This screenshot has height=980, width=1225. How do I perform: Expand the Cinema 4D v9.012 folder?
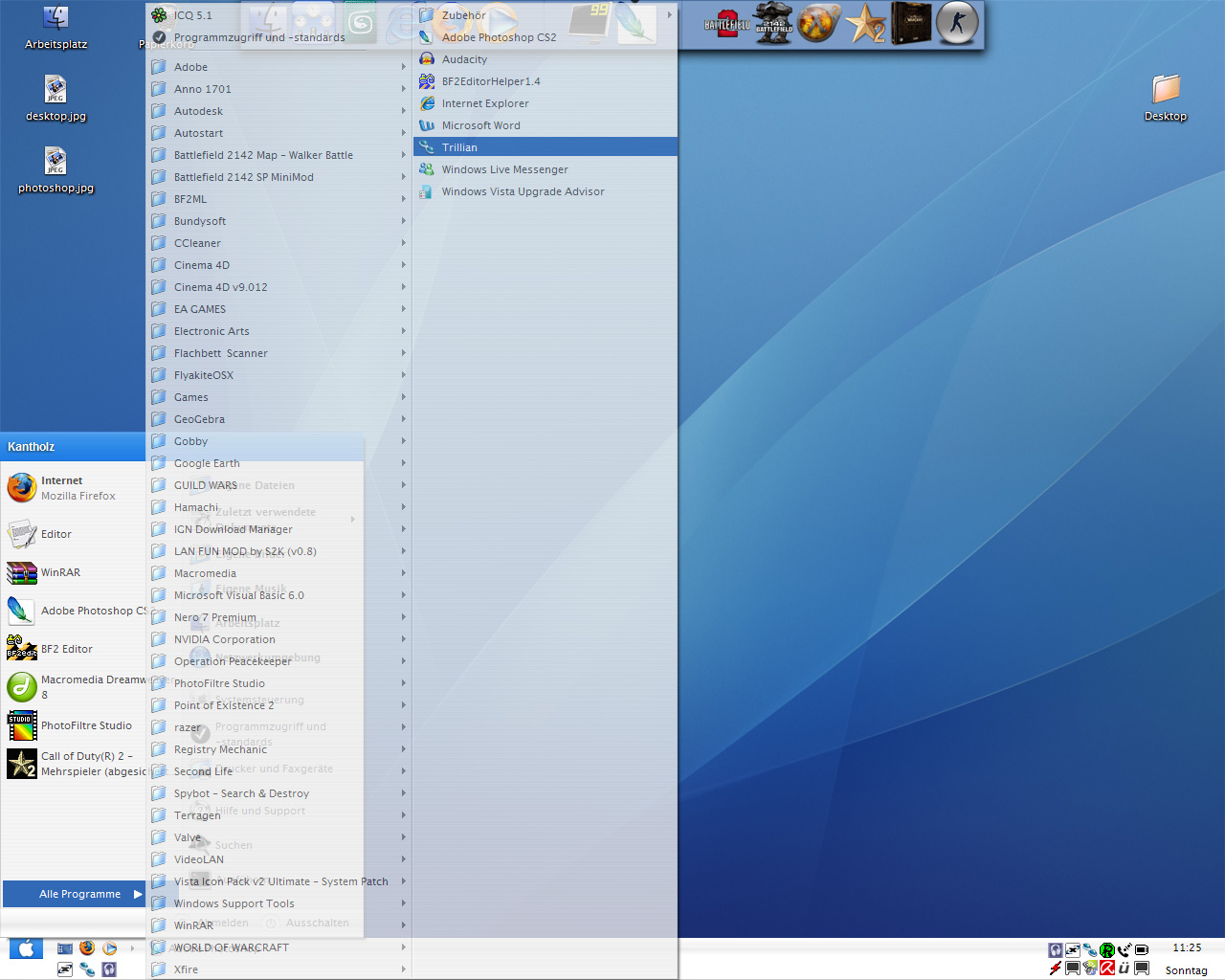278,287
